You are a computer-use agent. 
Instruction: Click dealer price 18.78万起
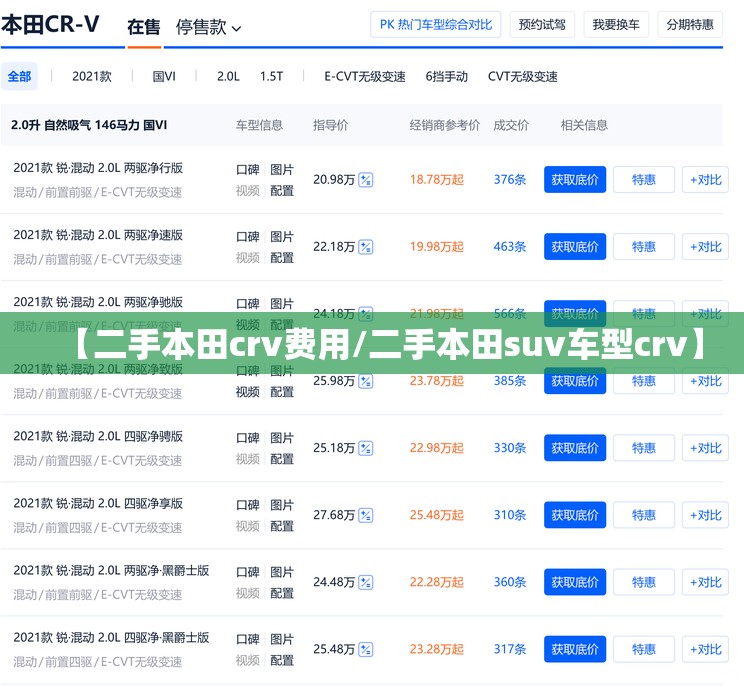(x=437, y=180)
